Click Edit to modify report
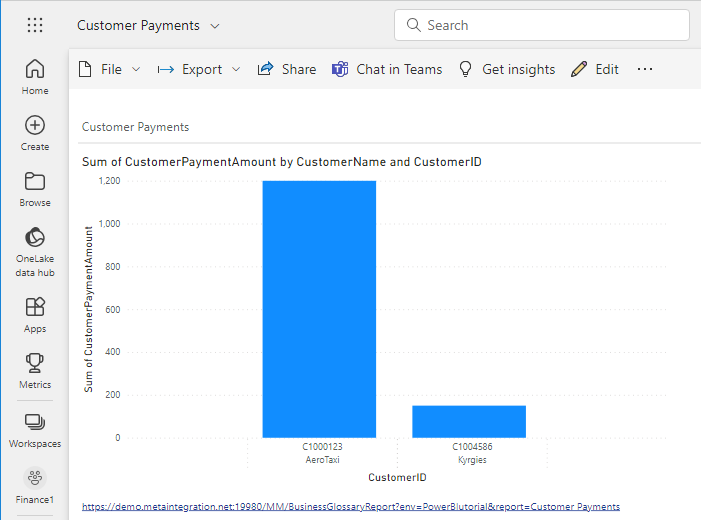 (x=595, y=69)
